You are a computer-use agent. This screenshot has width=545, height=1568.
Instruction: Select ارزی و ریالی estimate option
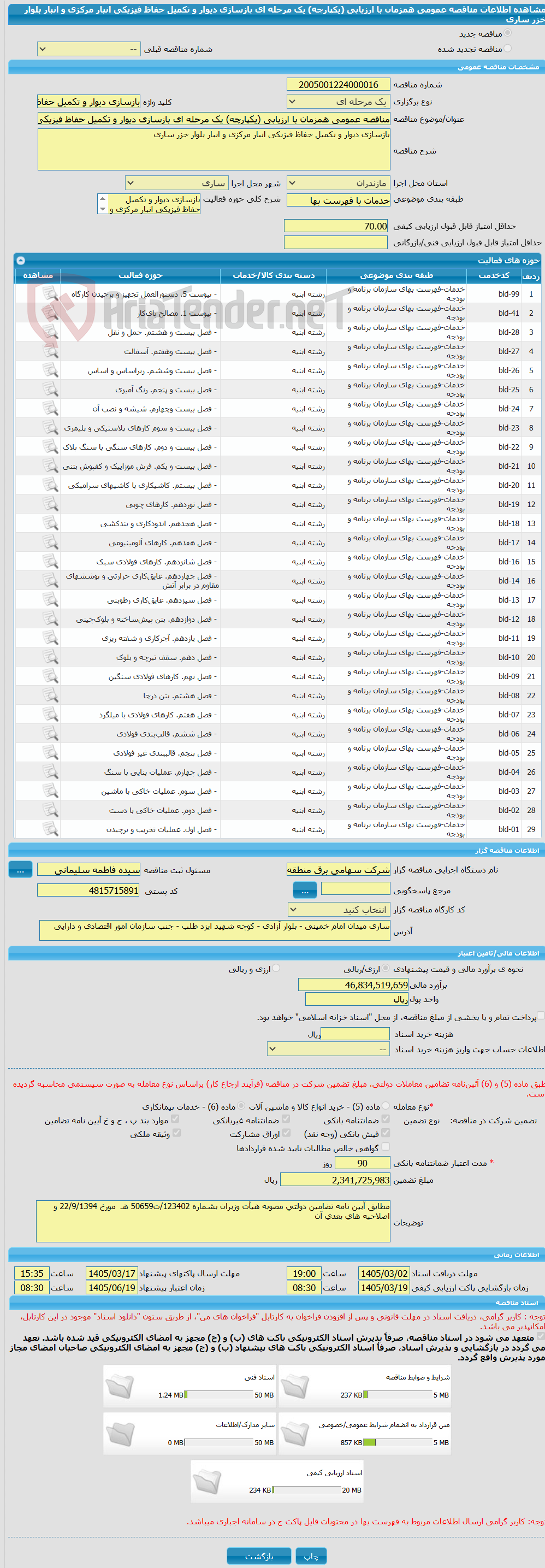click(277, 968)
